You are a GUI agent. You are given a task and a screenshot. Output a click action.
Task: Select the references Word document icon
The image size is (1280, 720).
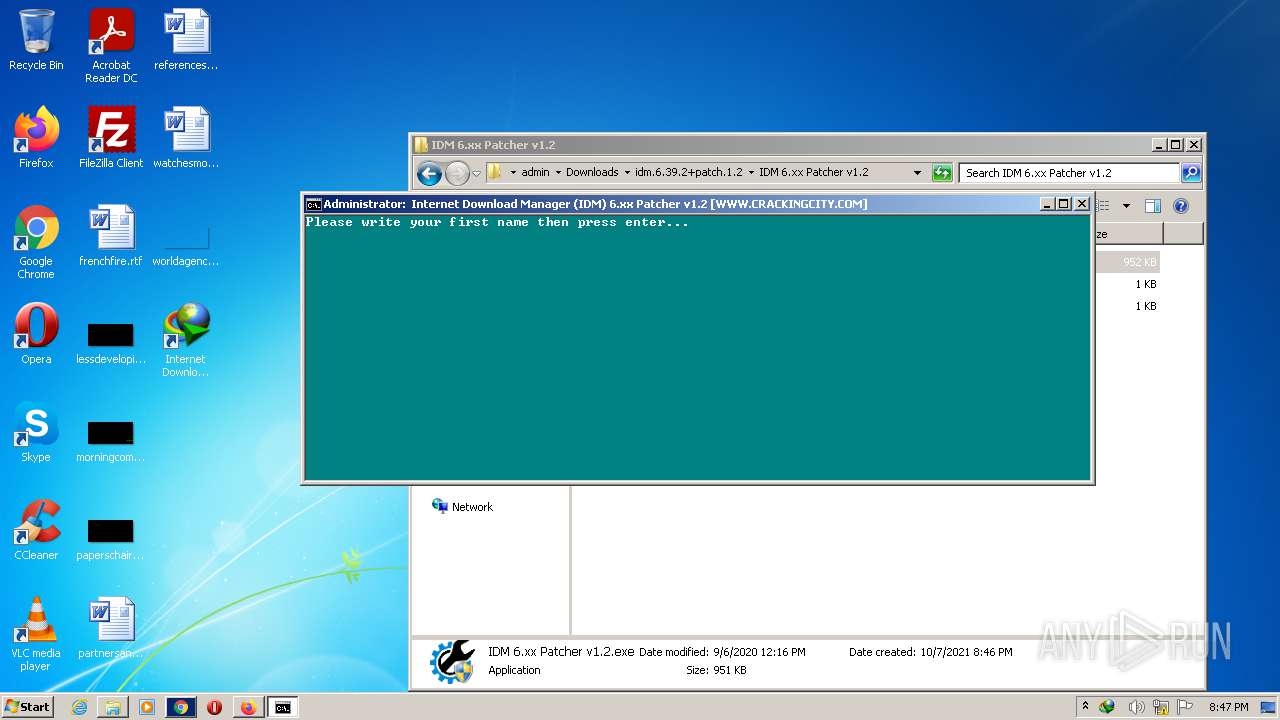tap(186, 40)
